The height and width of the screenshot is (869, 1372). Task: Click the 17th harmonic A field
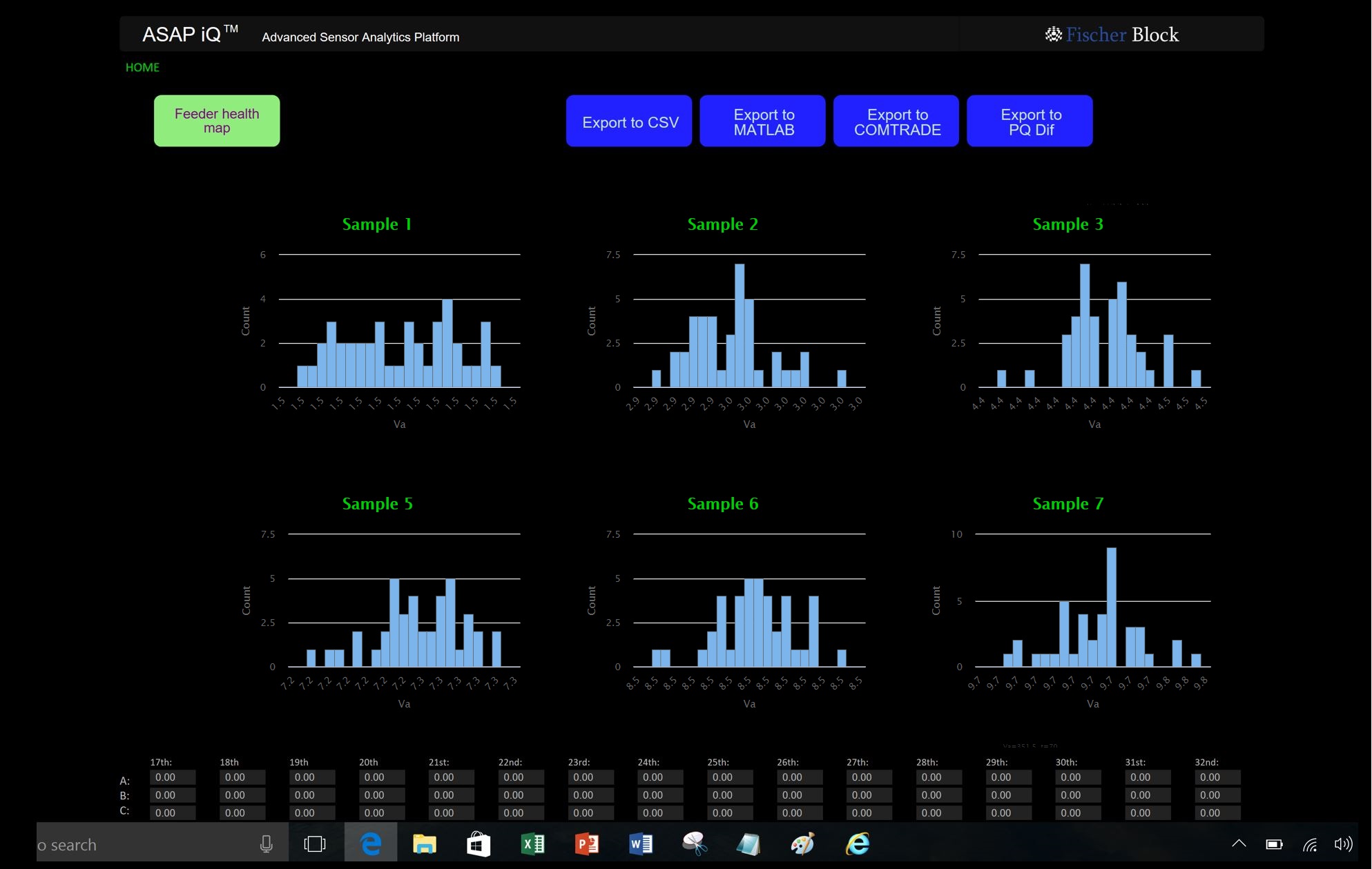[x=172, y=777]
